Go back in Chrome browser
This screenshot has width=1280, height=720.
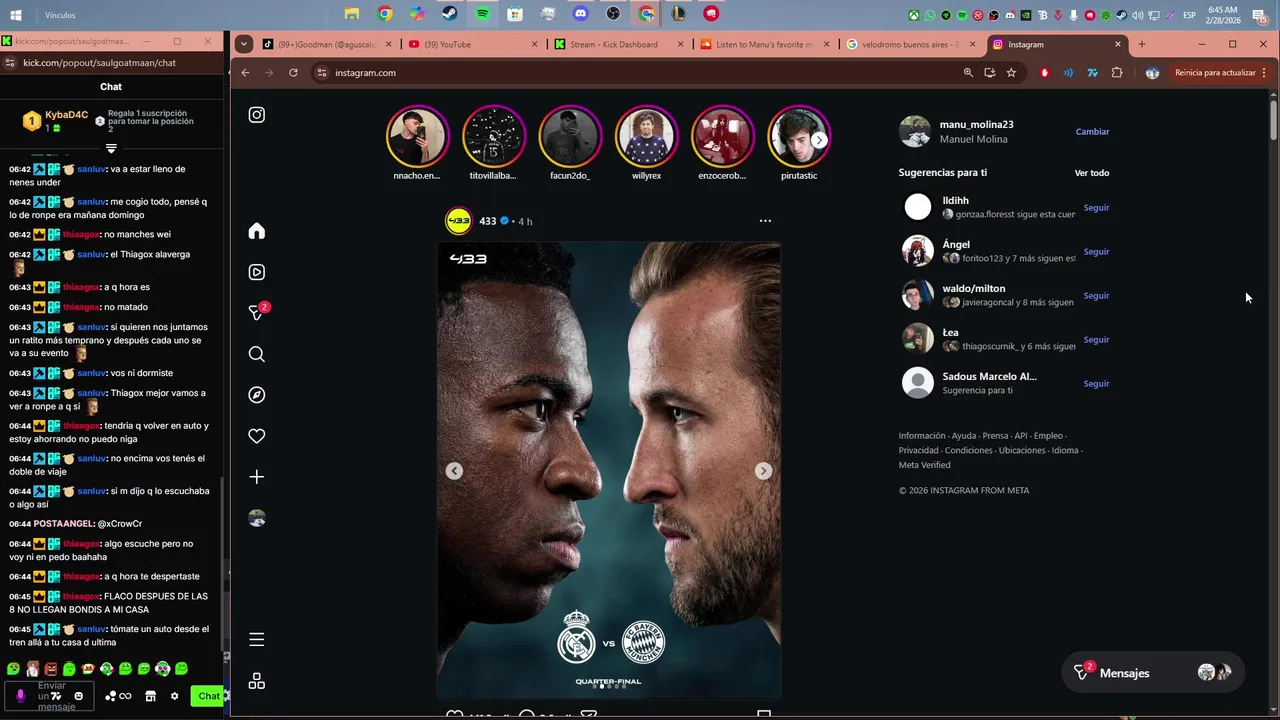pyautogui.click(x=246, y=73)
